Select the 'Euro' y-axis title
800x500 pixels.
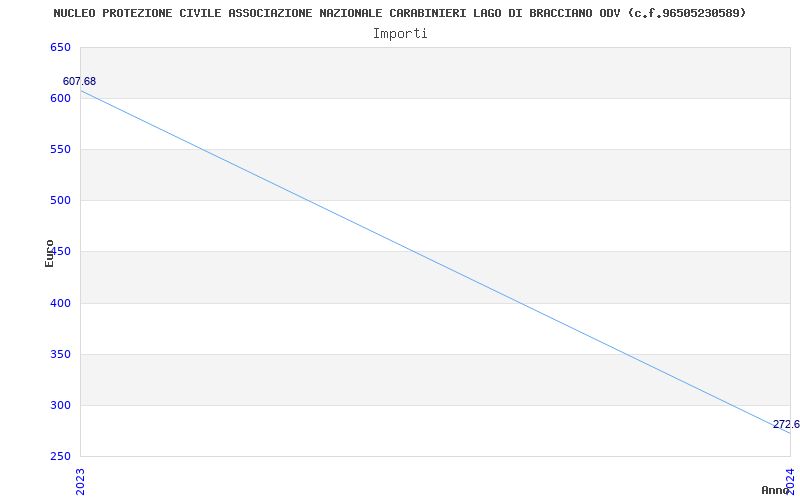(x=49, y=252)
